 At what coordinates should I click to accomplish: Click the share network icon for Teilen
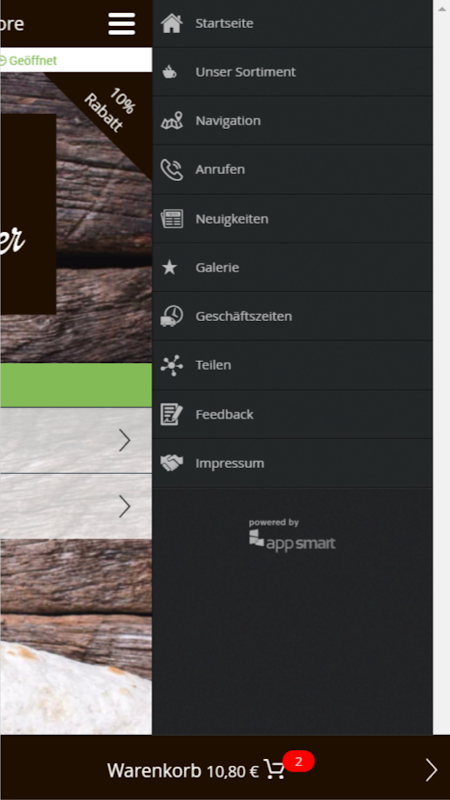point(171,365)
